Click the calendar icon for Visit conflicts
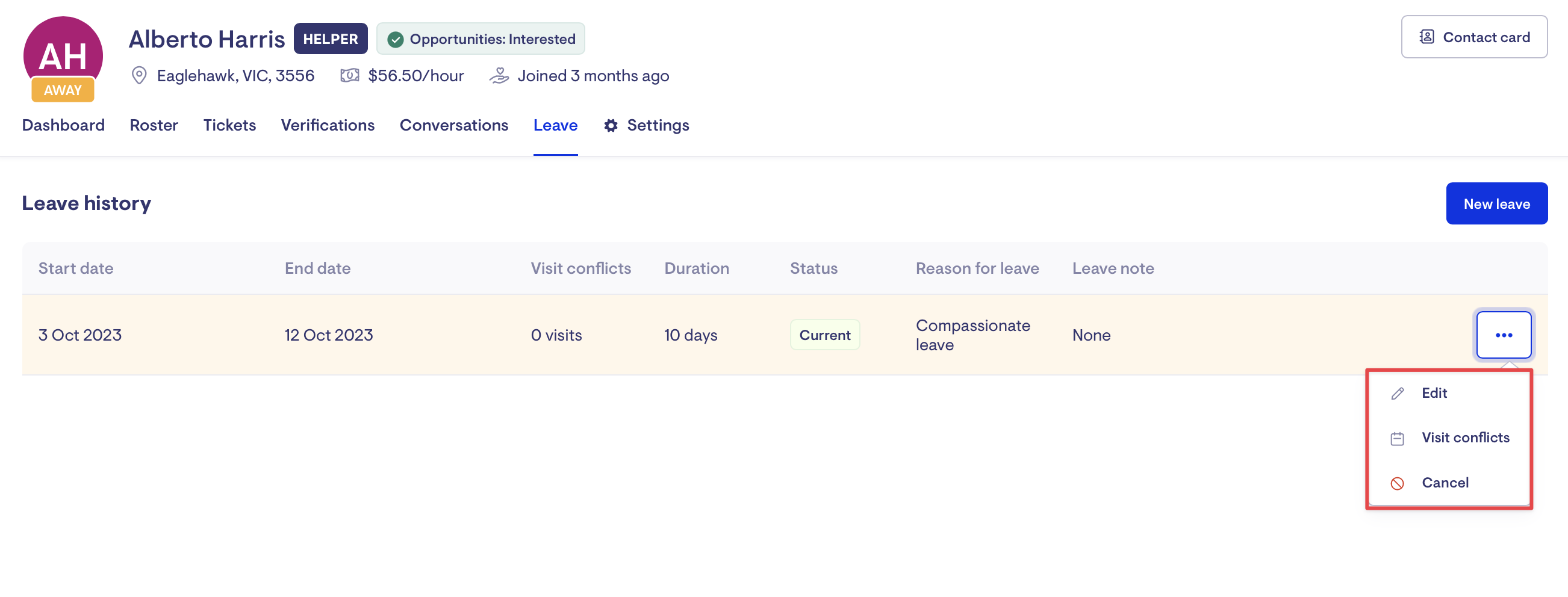This screenshot has height=597, width=1568. 1398,438
